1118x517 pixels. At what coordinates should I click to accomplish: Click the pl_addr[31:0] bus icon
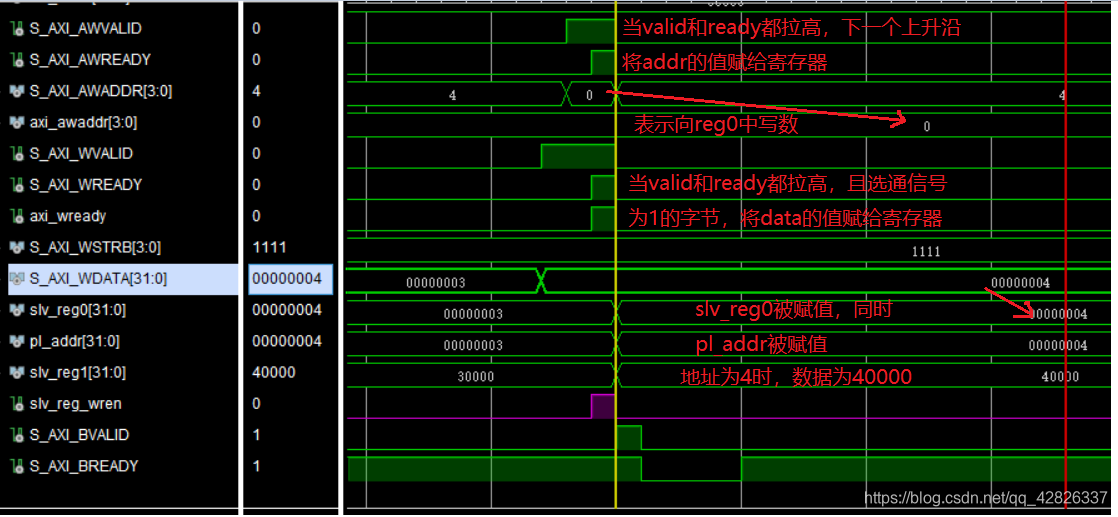(x=17, y=342)
